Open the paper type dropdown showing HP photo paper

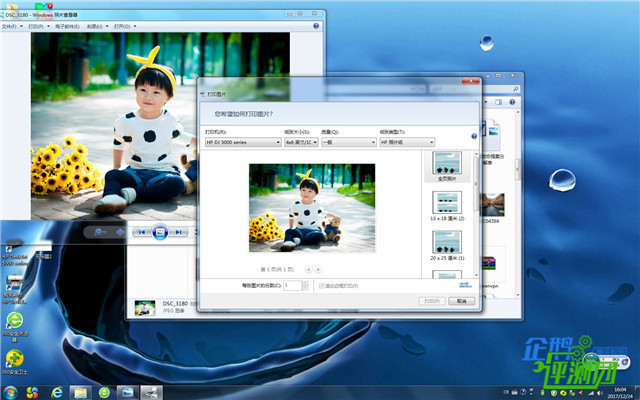click(x=407, y=142)
